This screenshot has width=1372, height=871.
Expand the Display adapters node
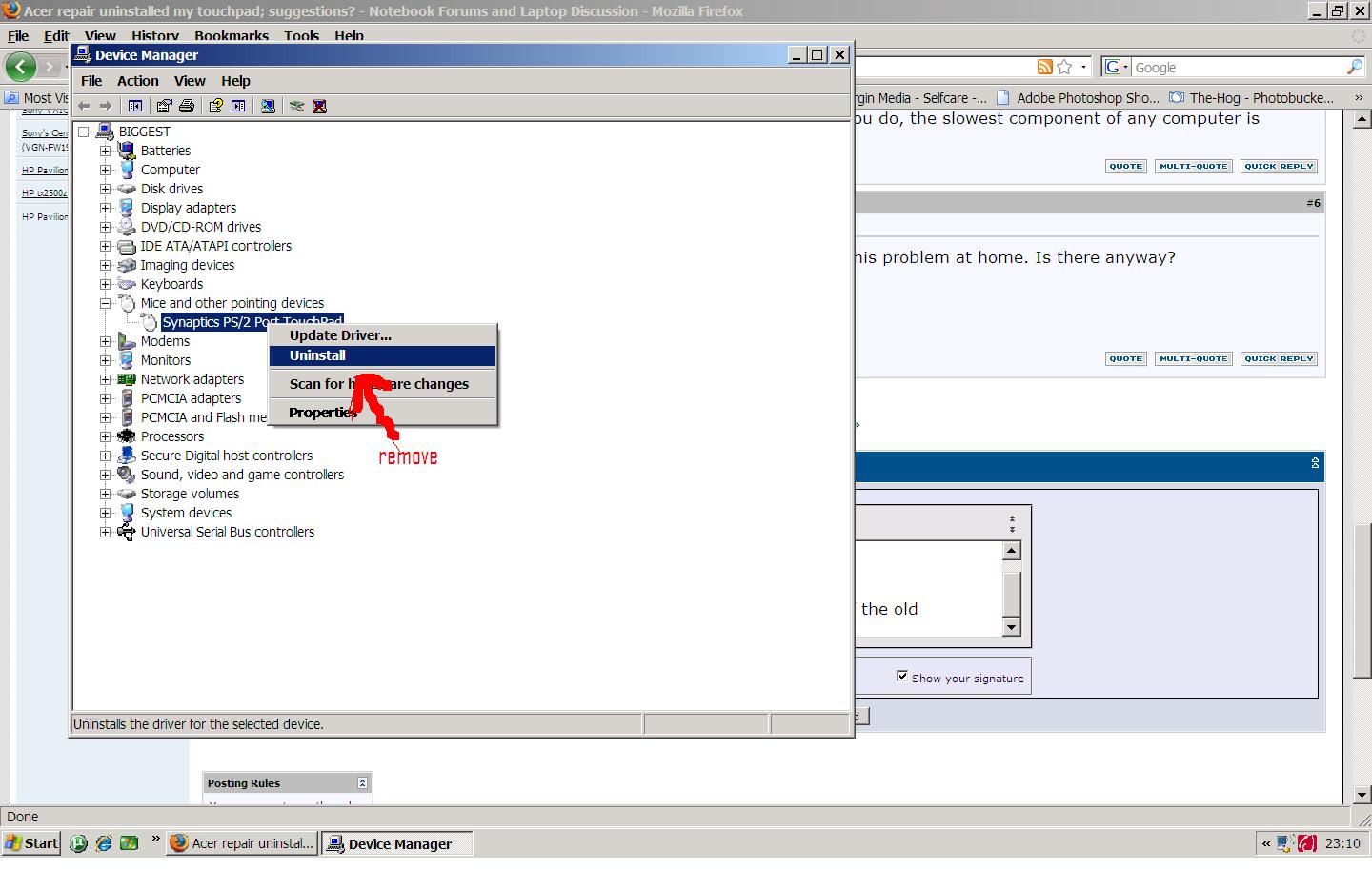(x=106, y=208)
